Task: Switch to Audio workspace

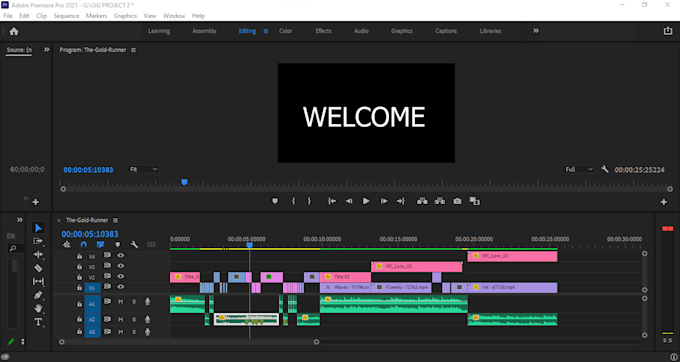Action: click(x=361, y=31)
